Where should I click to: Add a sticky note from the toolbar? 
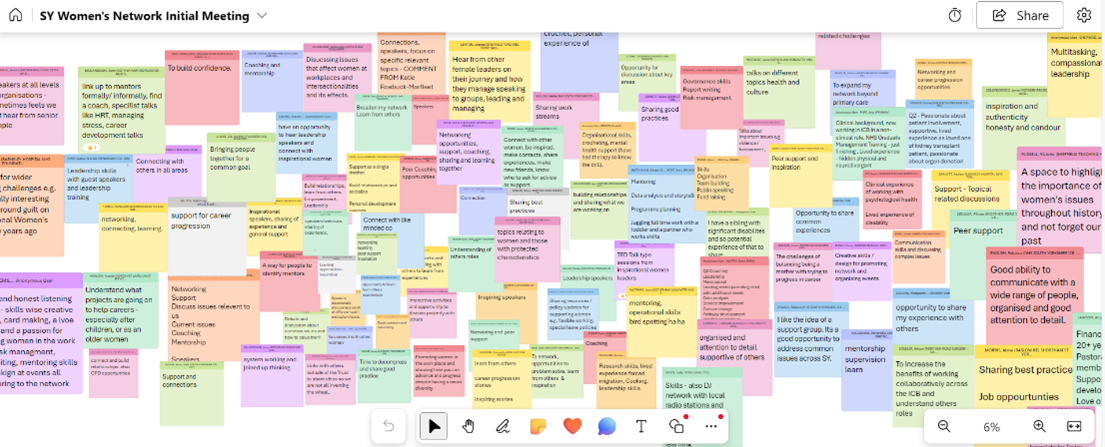538,426
